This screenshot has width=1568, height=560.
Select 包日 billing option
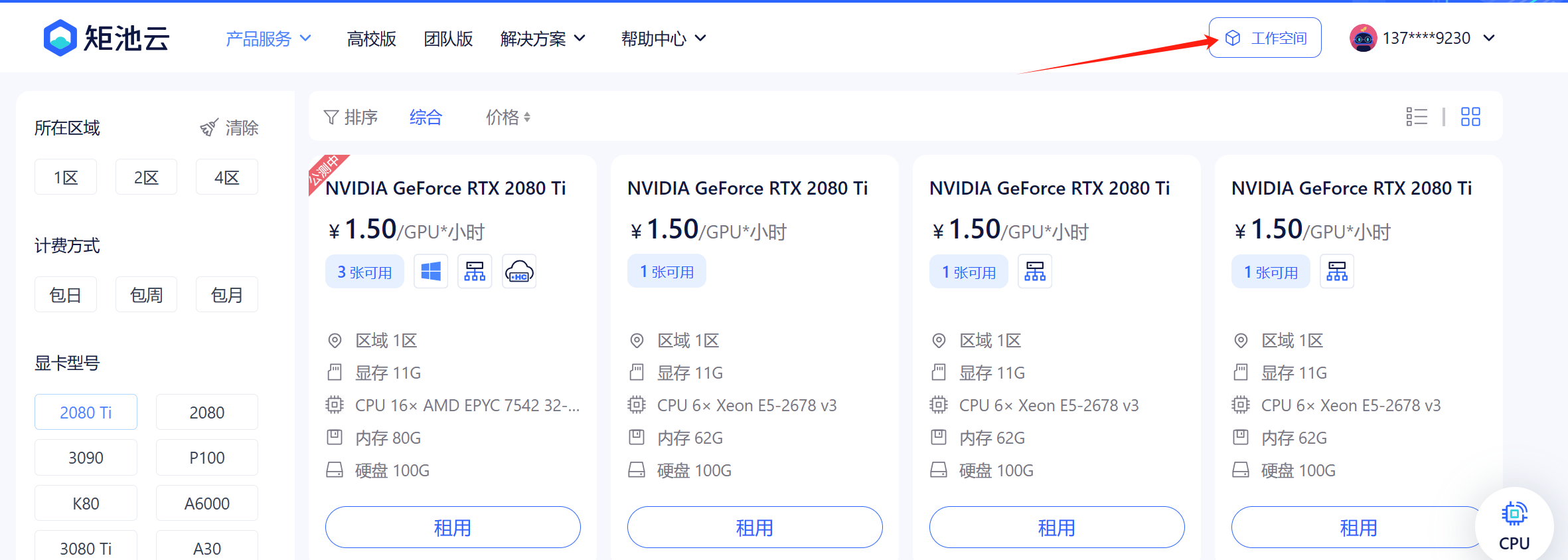[x=66, y=294]
